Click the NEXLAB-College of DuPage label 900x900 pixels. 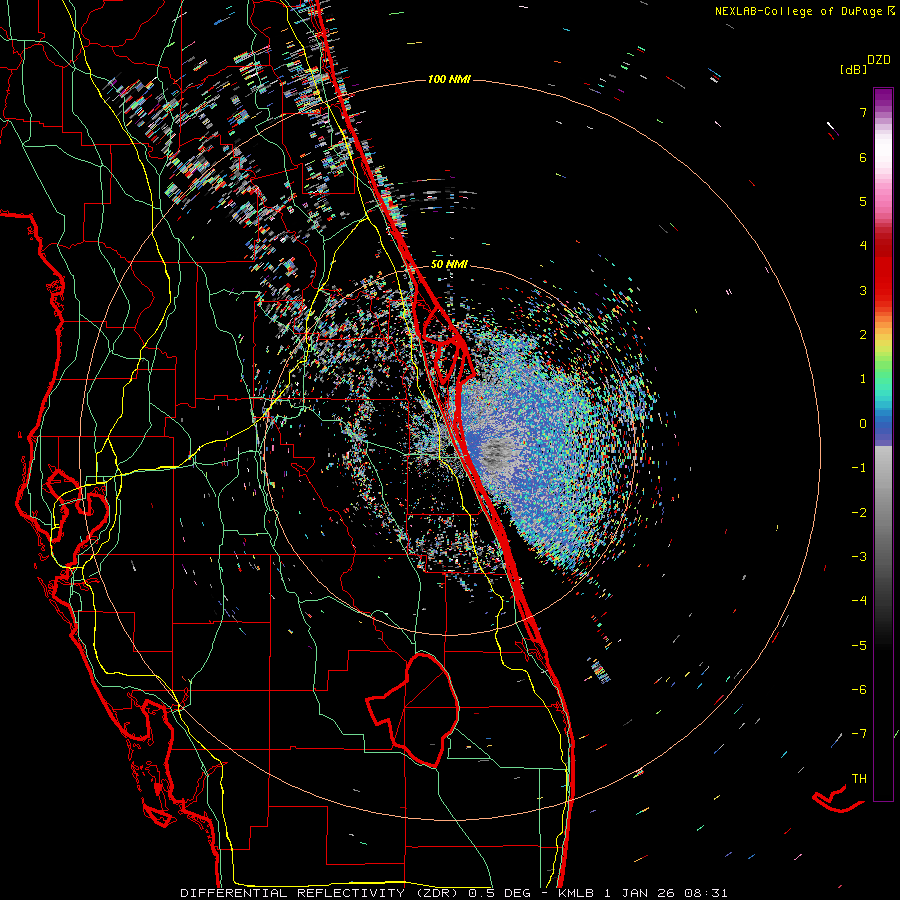799,11
